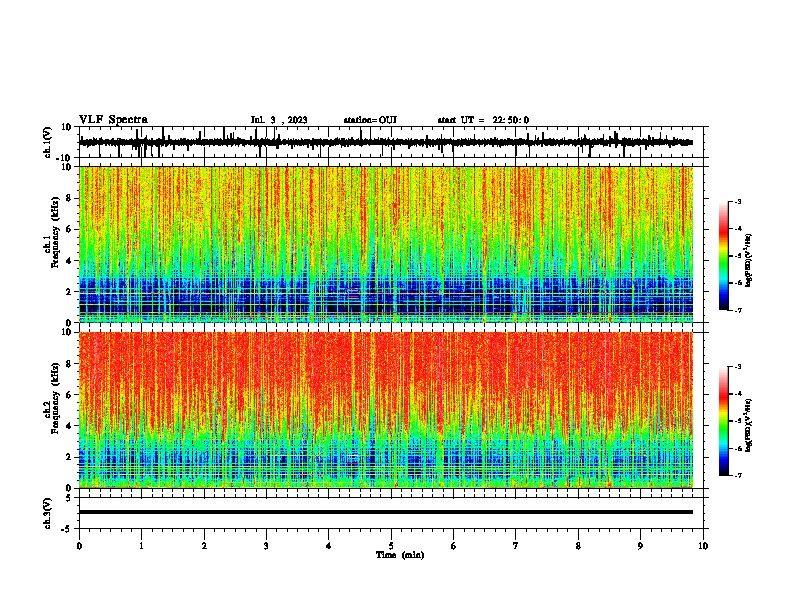The width and height of the screenshot is (792, 612).
Task: Click the ch.1(V) waveform axis label
Action: coord(48,142)
